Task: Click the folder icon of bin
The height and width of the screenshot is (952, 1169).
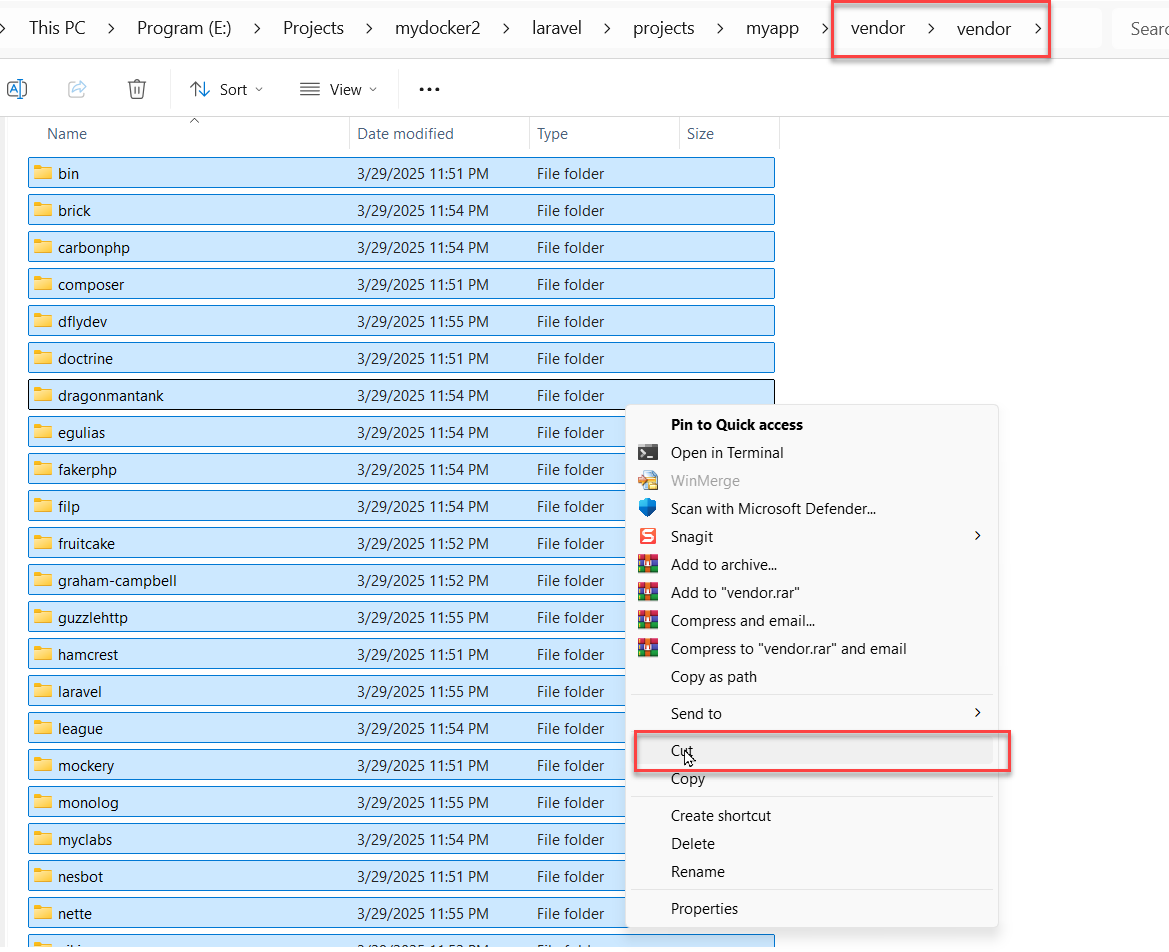Action: (x=43, y=173)
